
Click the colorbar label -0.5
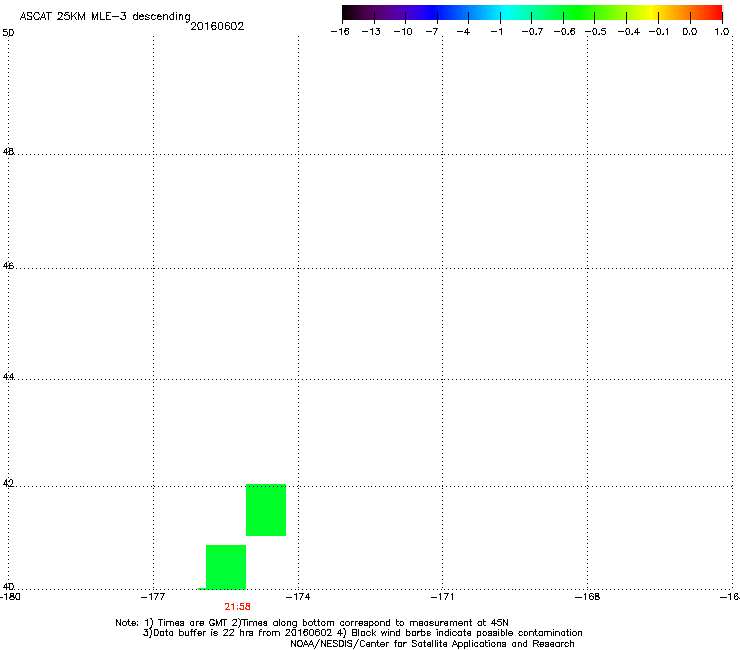596,32
